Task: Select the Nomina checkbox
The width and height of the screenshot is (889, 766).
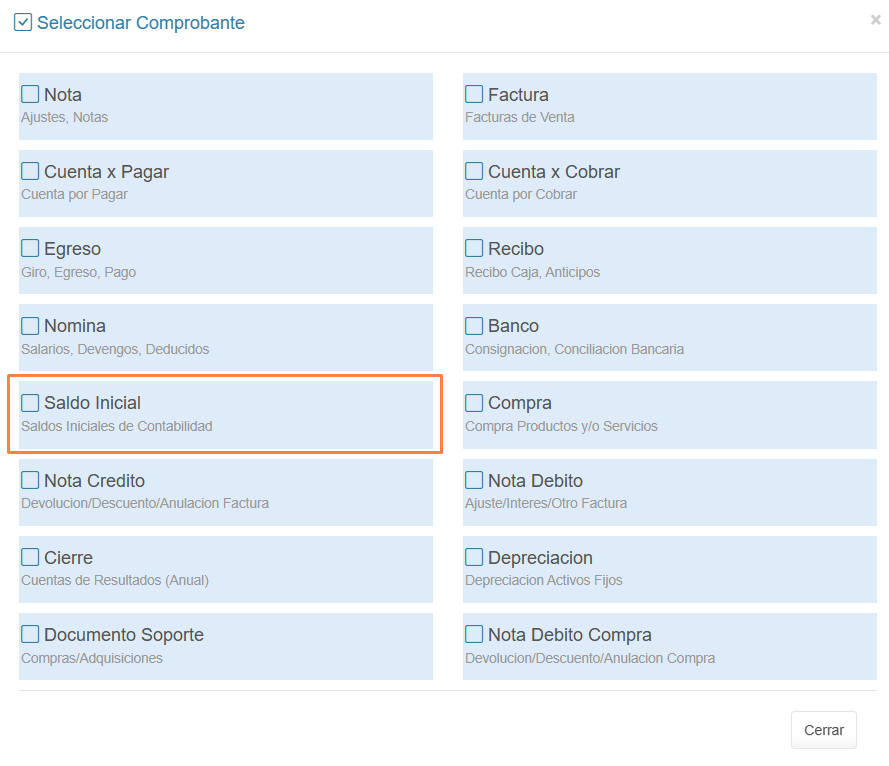Action: 30,326
